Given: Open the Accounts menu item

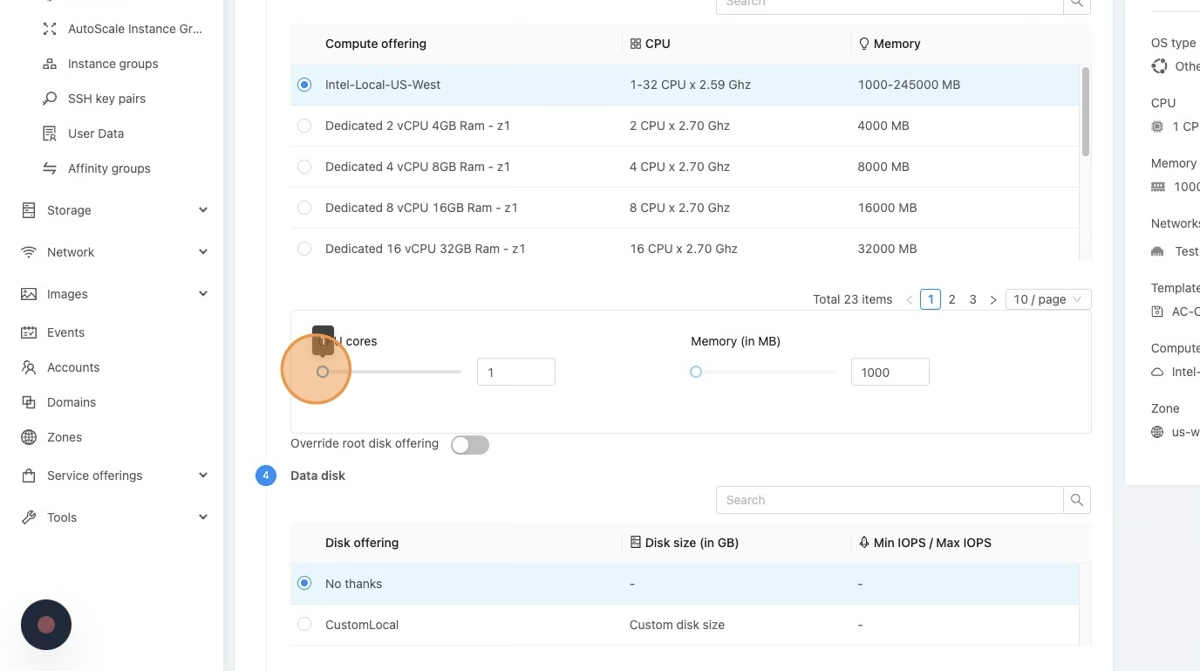Looking at the screenshot, I should tap(73, 368).
